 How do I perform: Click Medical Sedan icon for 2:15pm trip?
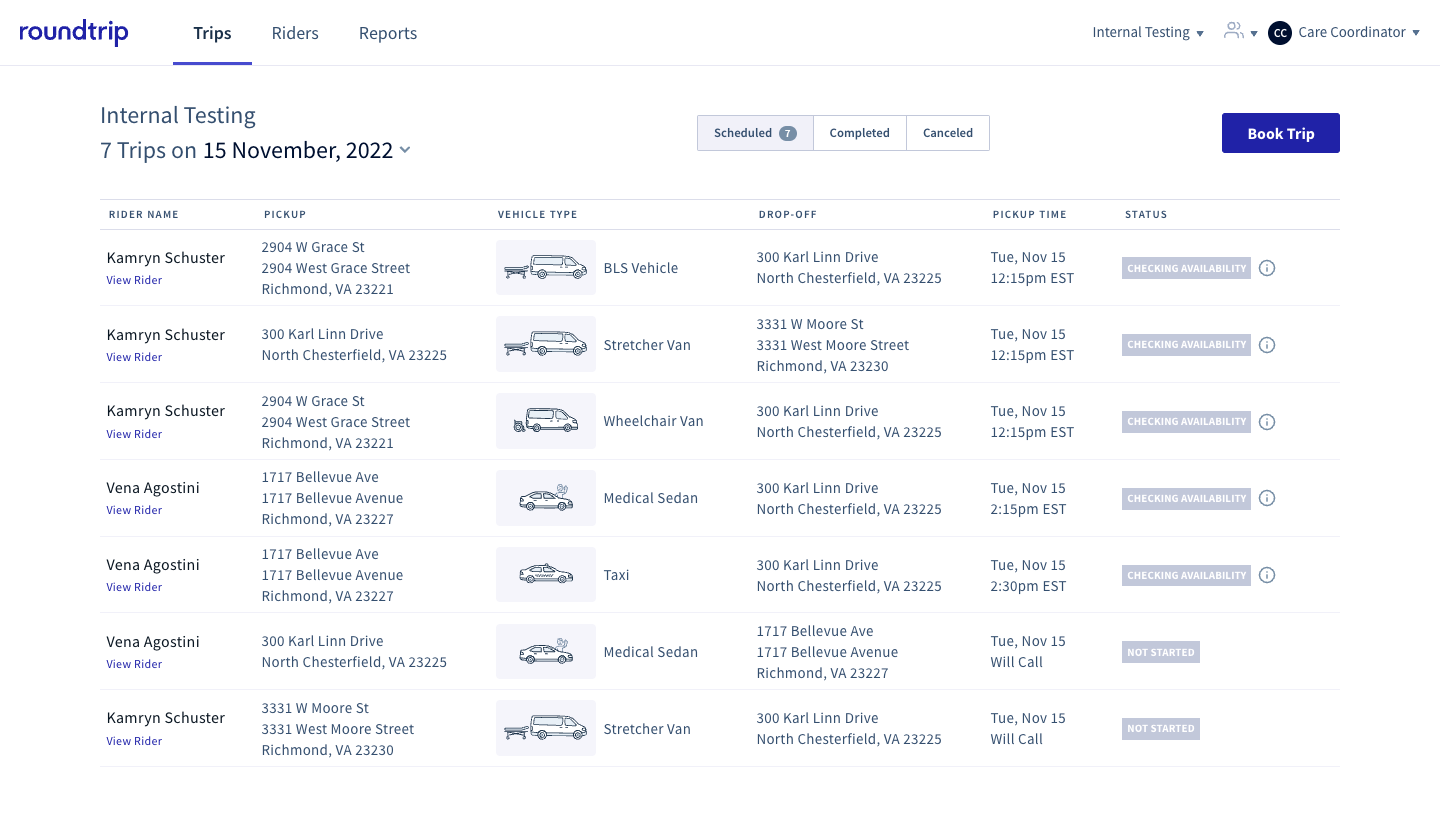pyautogui.click(x=546, y=498)
